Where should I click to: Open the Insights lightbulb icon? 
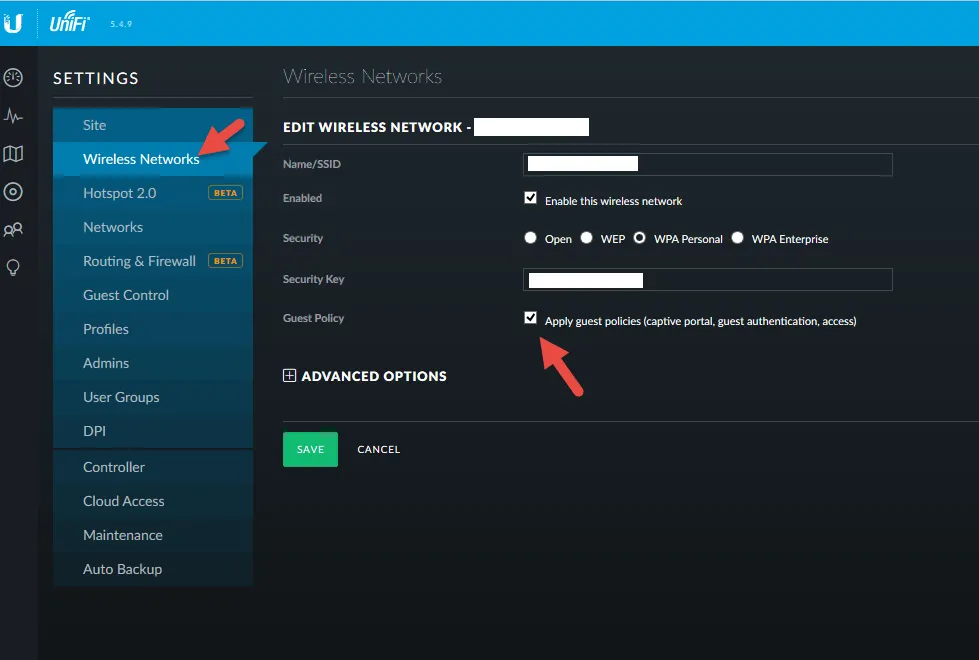pos(13,267)
